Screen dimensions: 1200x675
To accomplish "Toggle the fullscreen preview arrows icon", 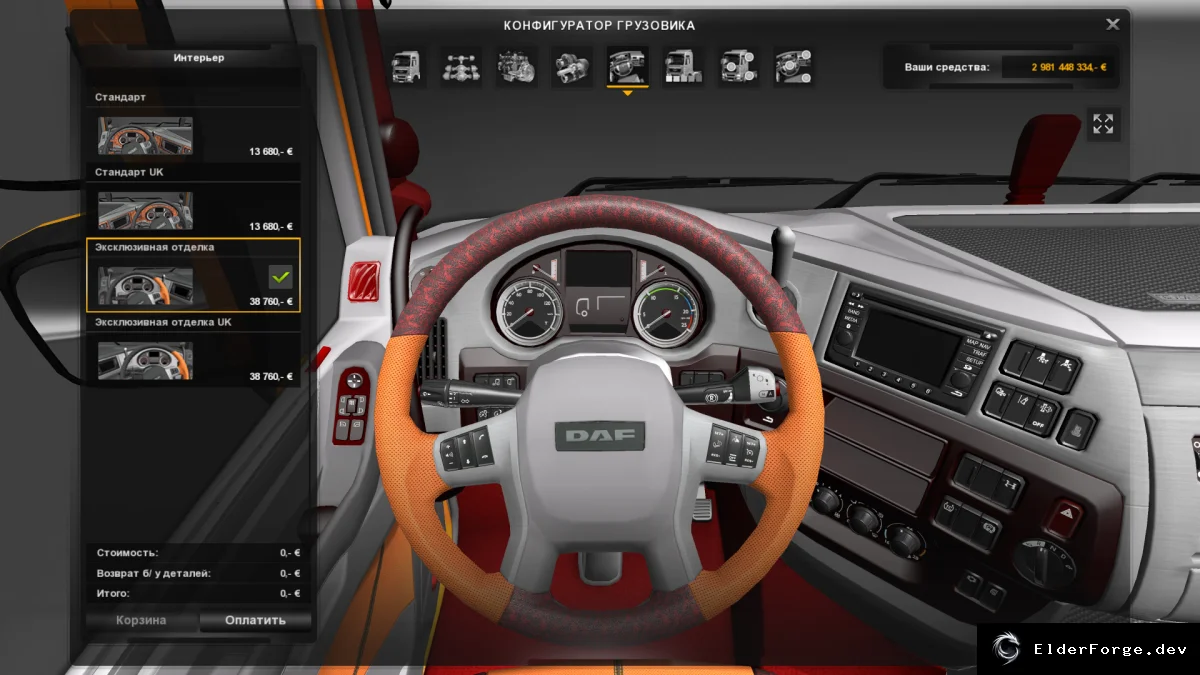I will [x=1103, y=124].
